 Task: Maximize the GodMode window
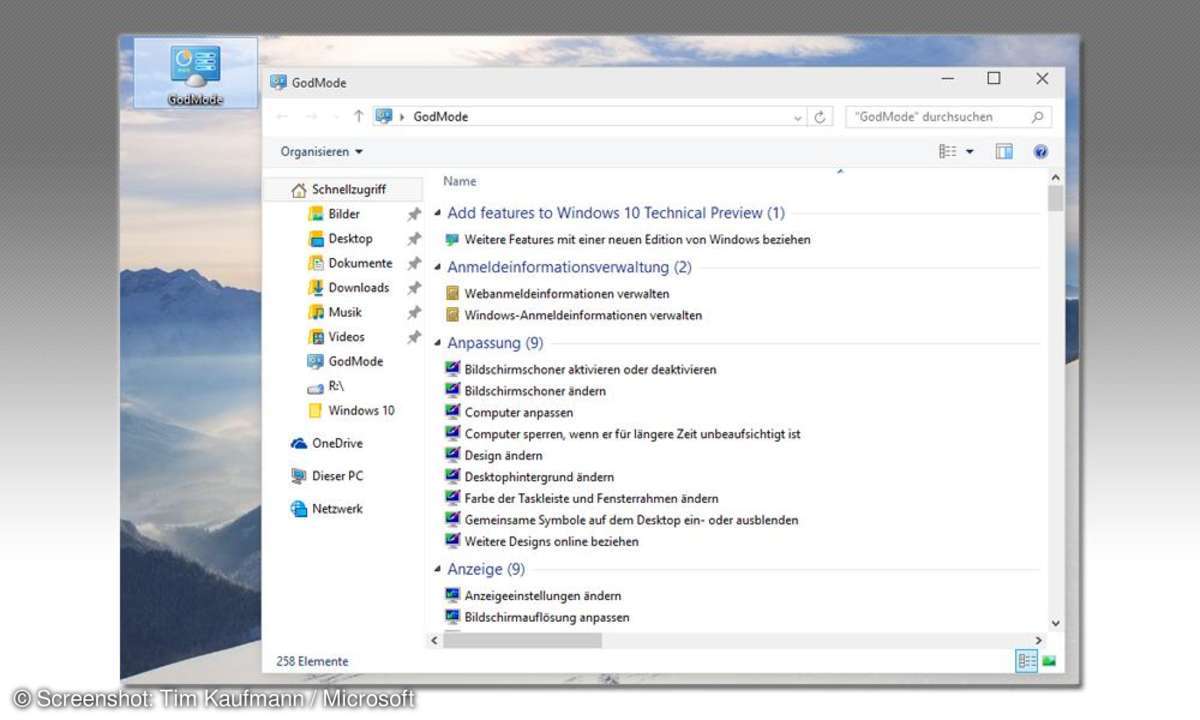coord(993,79)
